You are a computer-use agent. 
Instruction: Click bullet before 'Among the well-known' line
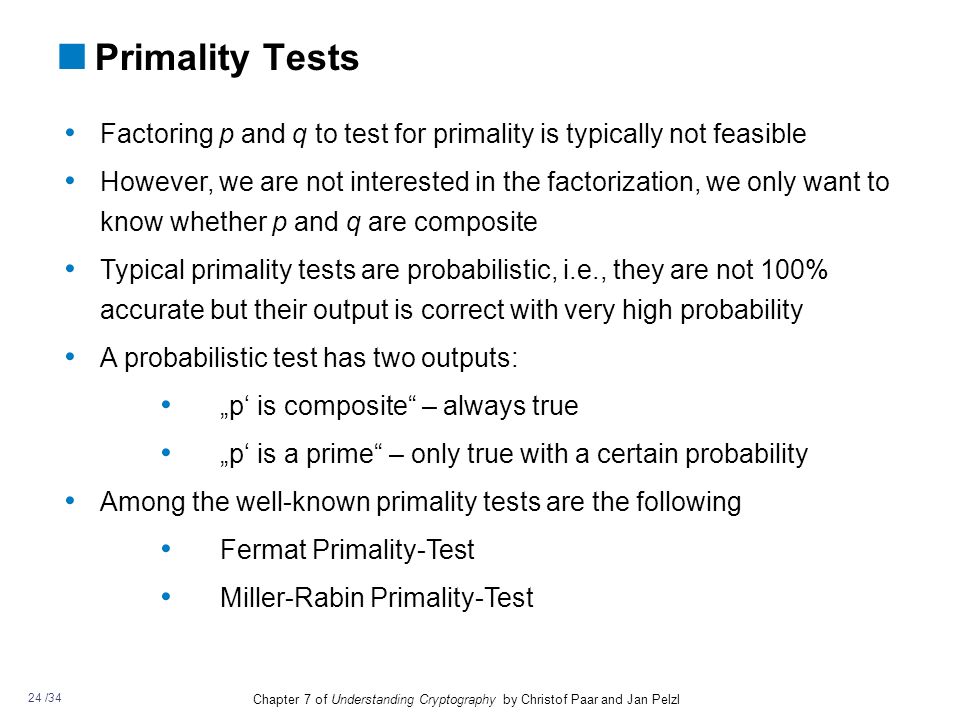click(x=70, y=500)
